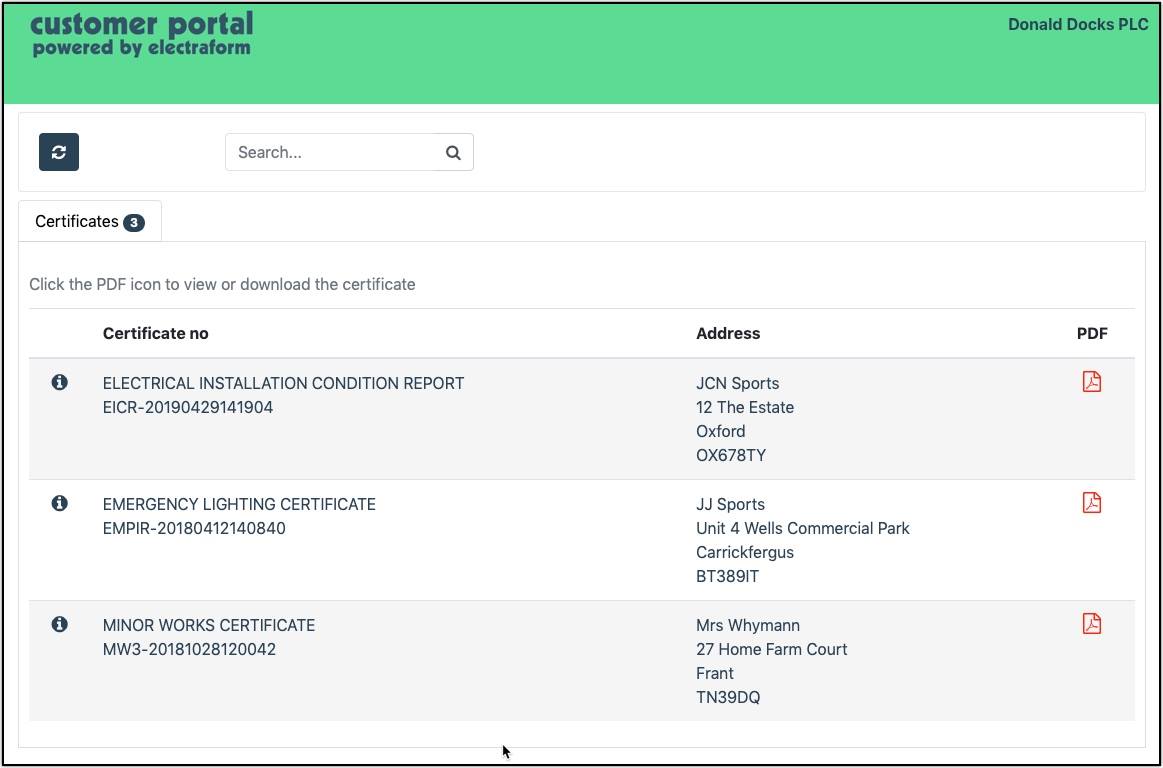
Task: Click town name Frant
Action: (x=715, y=674)
